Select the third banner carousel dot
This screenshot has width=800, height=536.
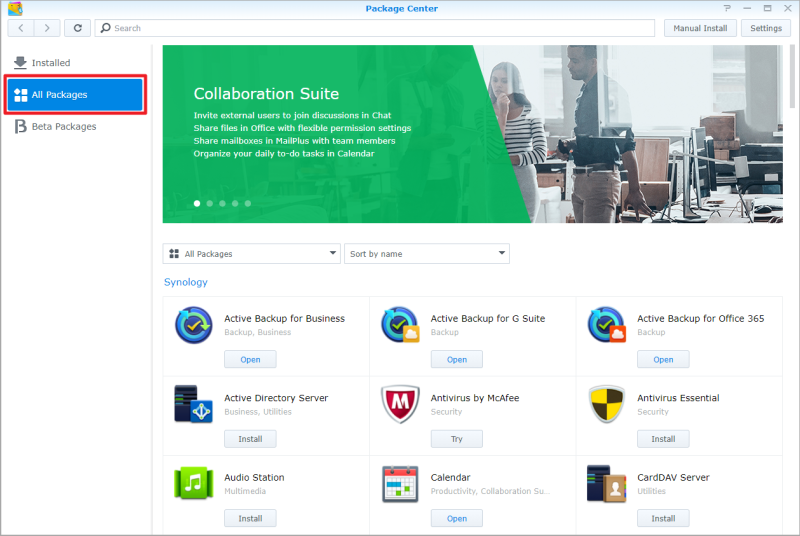[x=222, y=203]
